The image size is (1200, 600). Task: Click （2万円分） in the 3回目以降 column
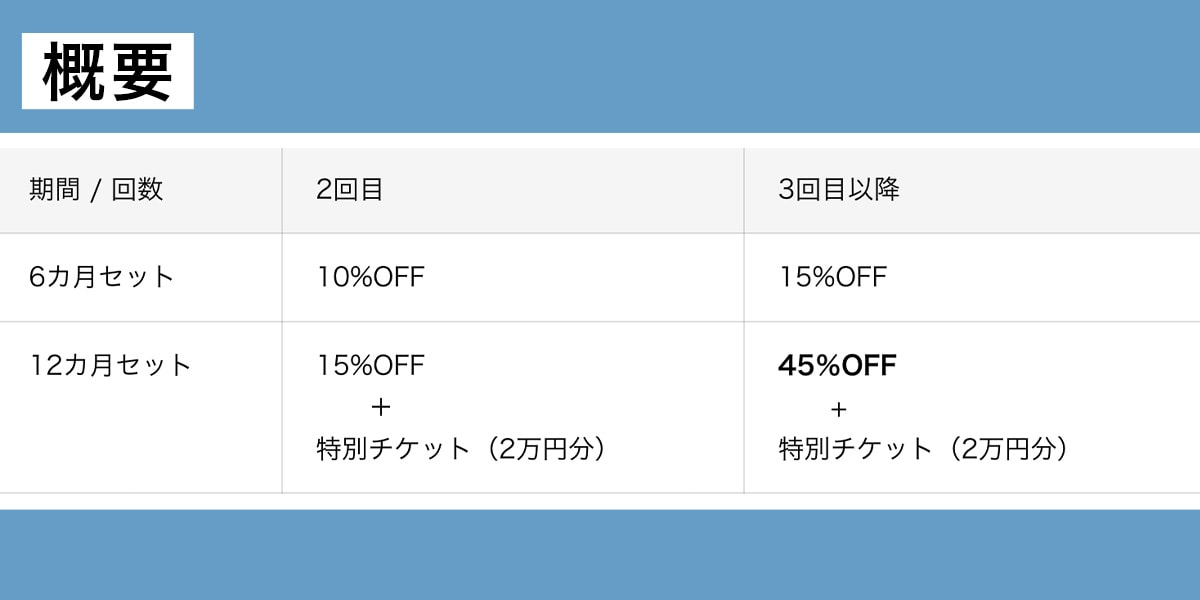tap(1003, 449)
